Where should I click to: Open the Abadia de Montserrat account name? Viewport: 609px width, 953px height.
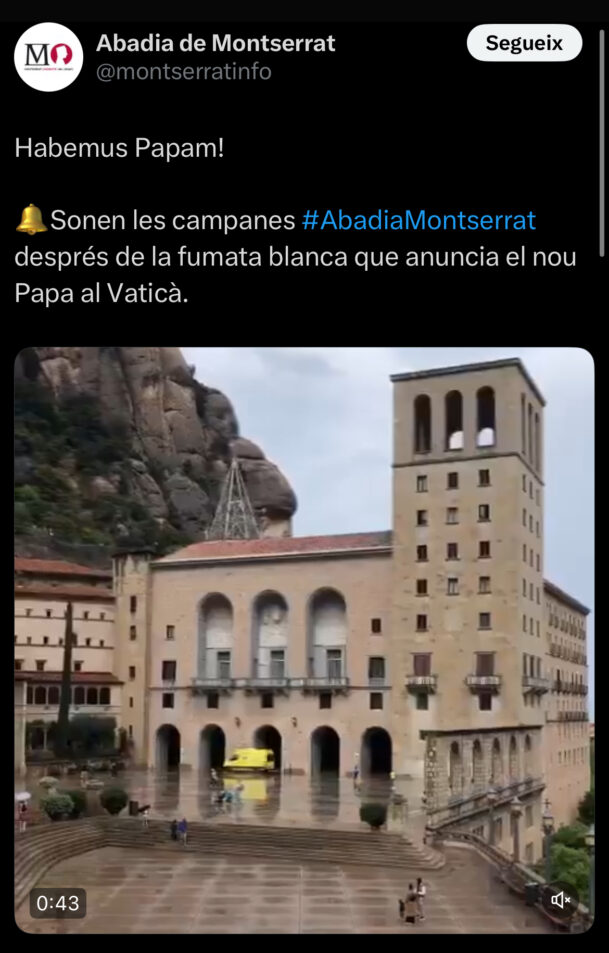pos(216,43)
